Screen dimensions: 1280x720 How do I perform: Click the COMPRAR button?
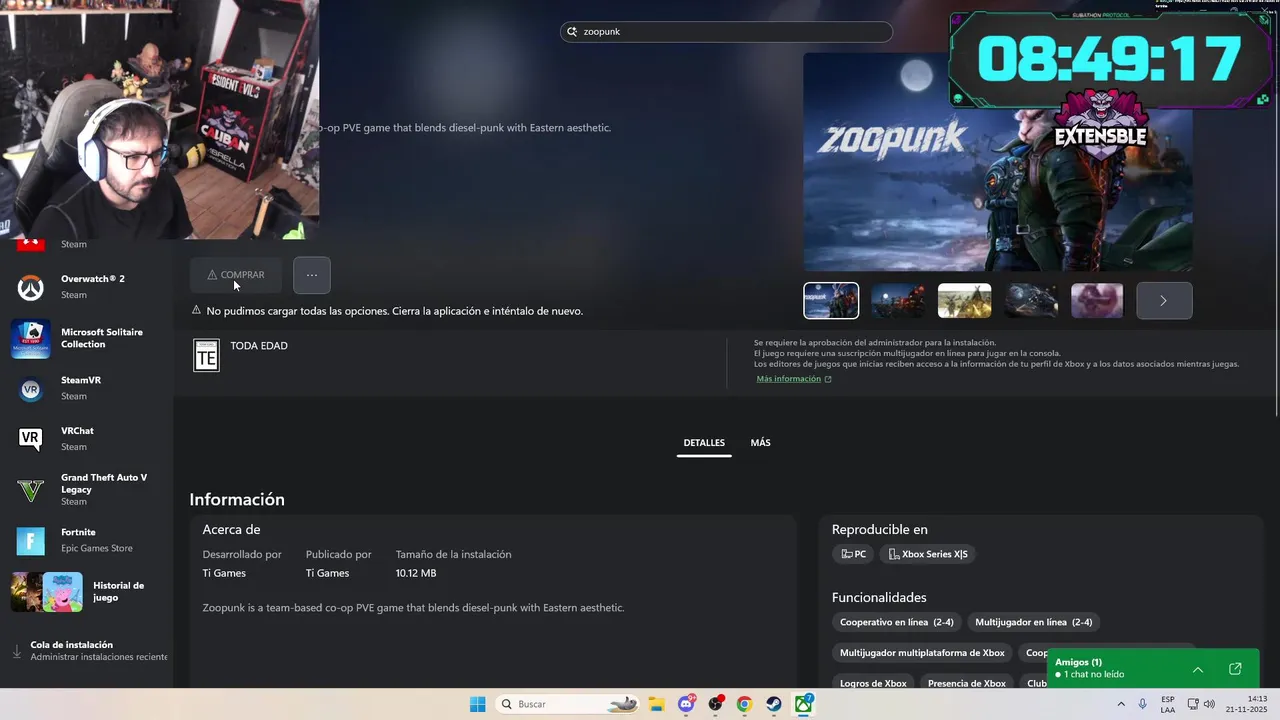(x=236, y=275)
